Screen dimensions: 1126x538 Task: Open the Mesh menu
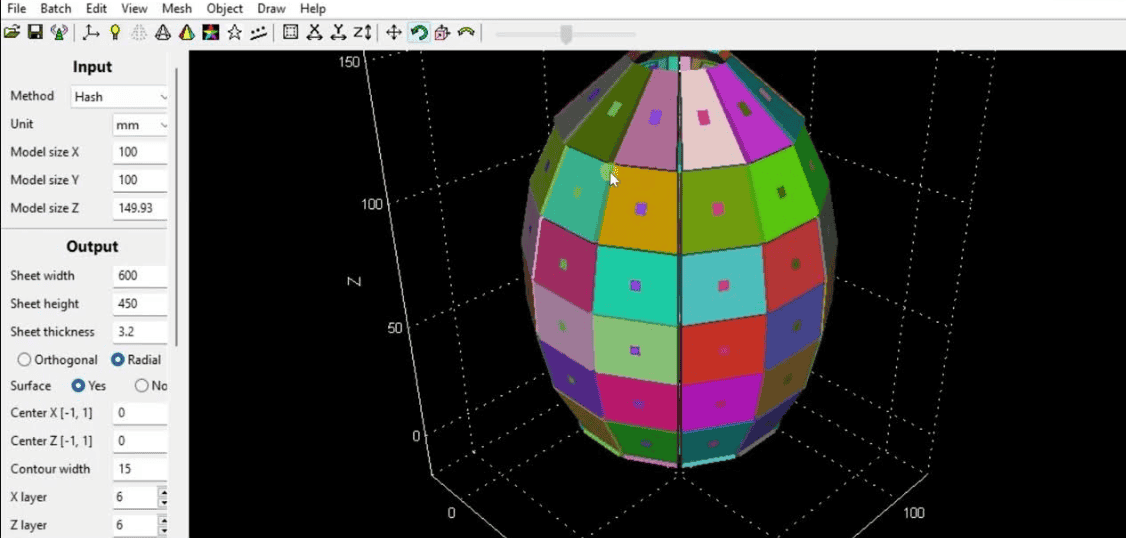coord(177,9)
